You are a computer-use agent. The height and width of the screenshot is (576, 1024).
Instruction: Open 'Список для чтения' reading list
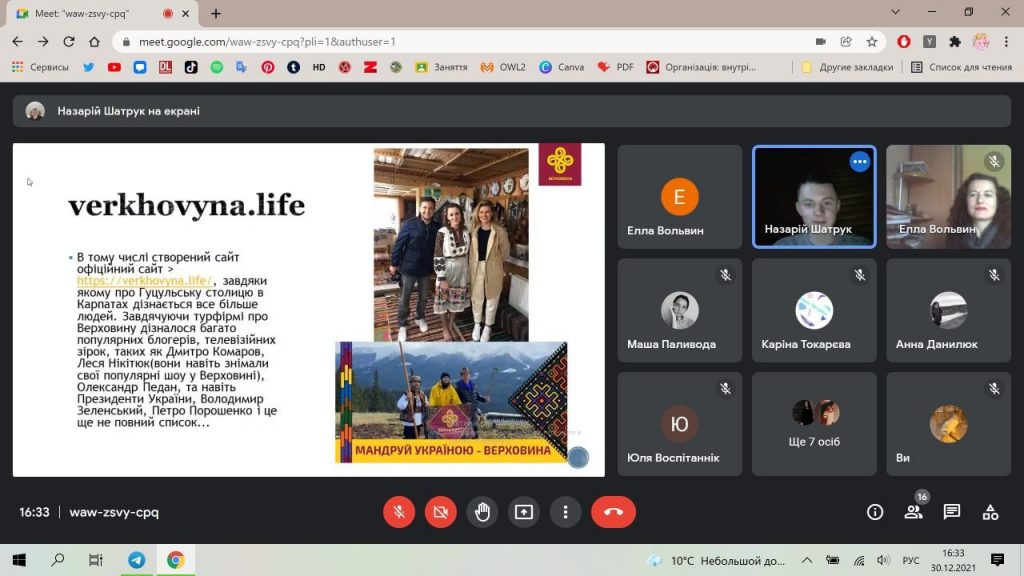(960, 67)
